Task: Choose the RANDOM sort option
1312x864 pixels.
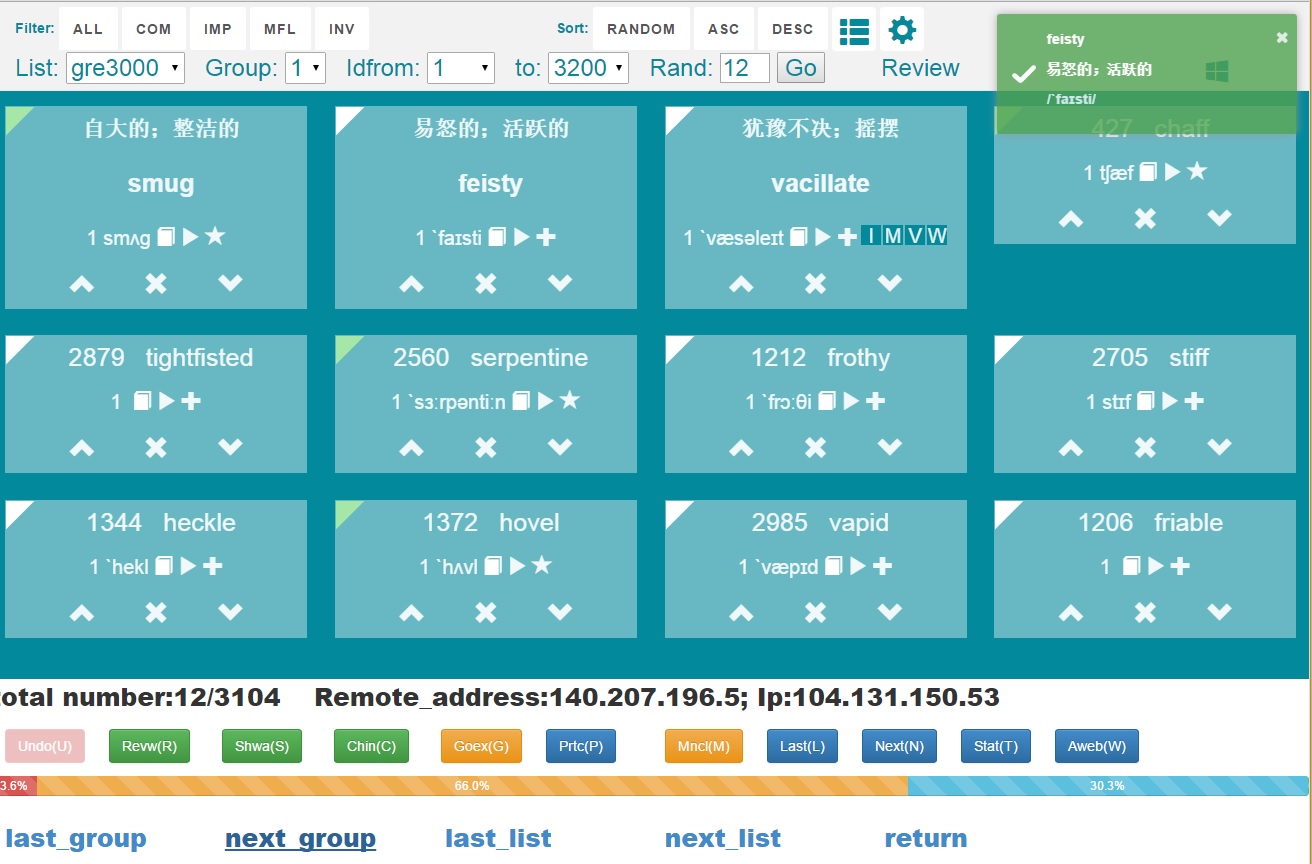Action: 641,29
